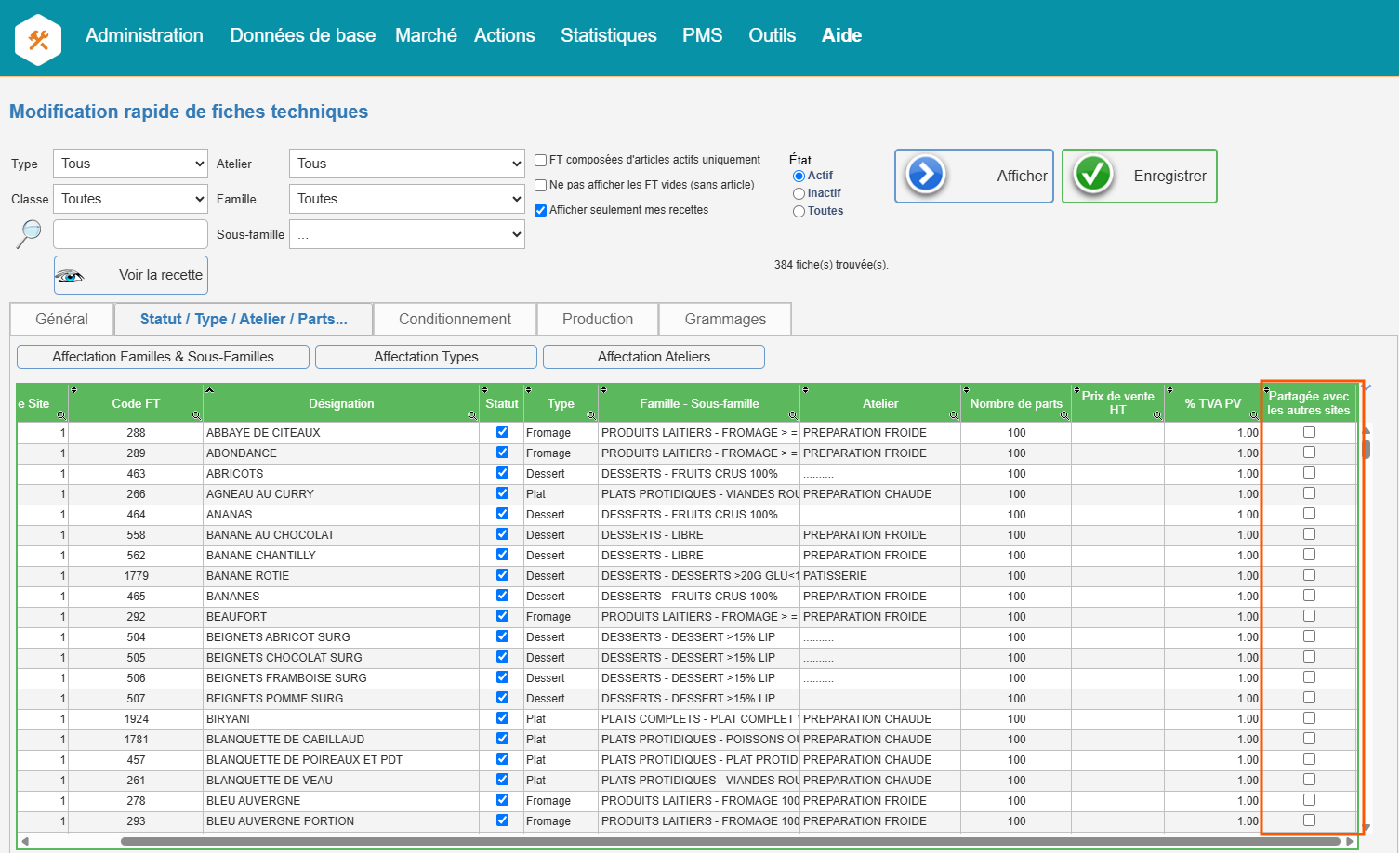Select the Toutes state radio button

[x=799, y=211]
